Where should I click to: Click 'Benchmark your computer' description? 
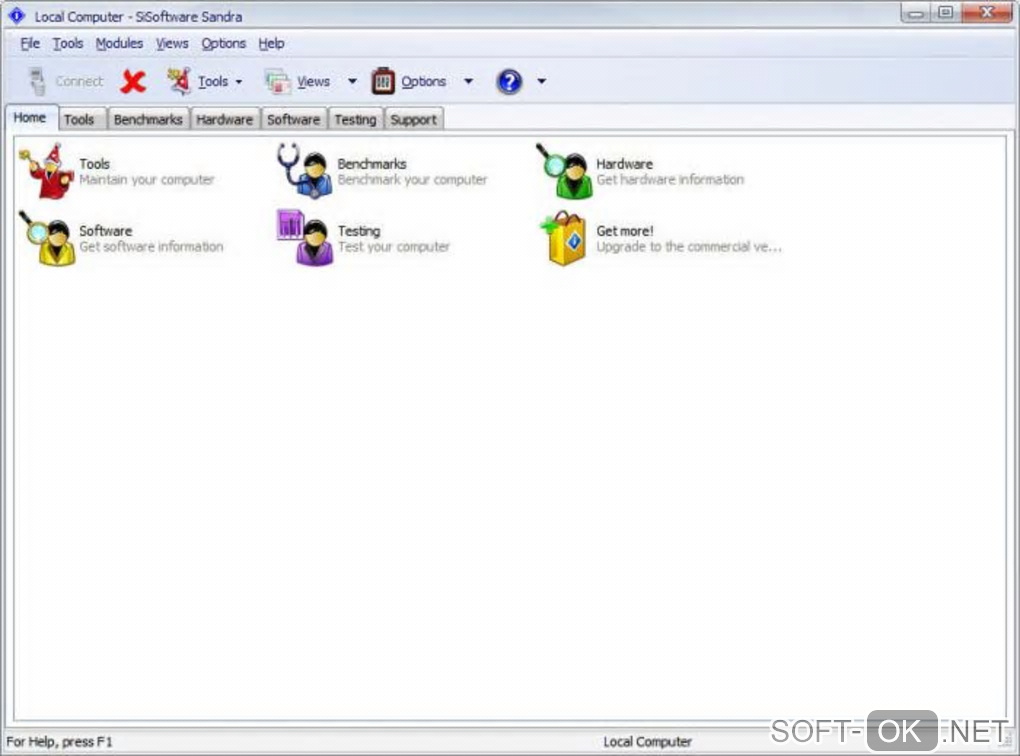(412, 180)
